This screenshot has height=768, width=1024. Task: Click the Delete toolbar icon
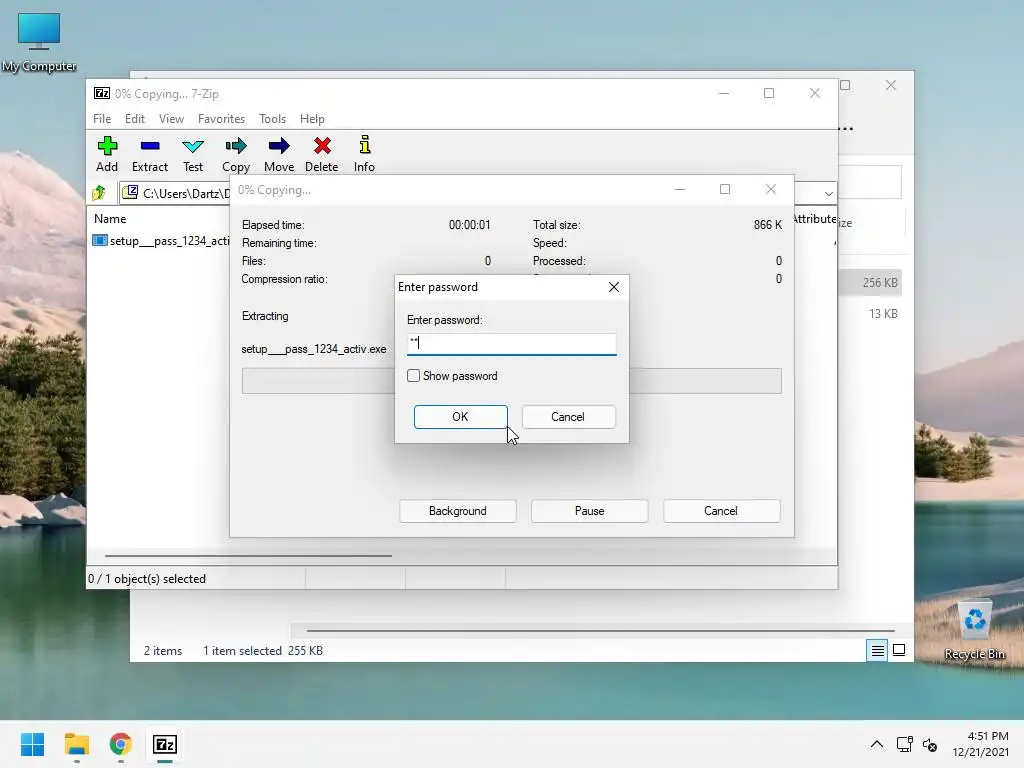321,154
